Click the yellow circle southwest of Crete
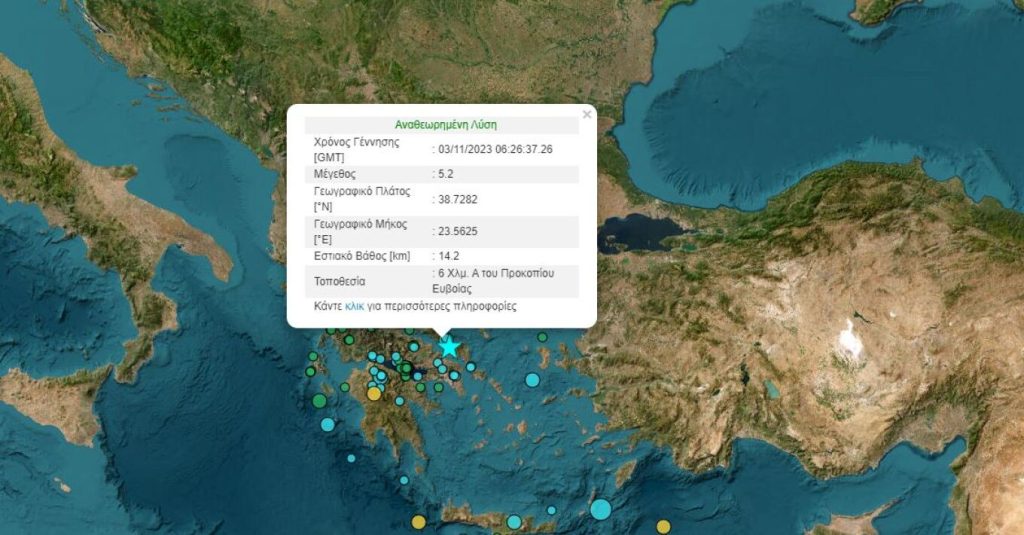1024x535 pixels. tap(418, 522)
